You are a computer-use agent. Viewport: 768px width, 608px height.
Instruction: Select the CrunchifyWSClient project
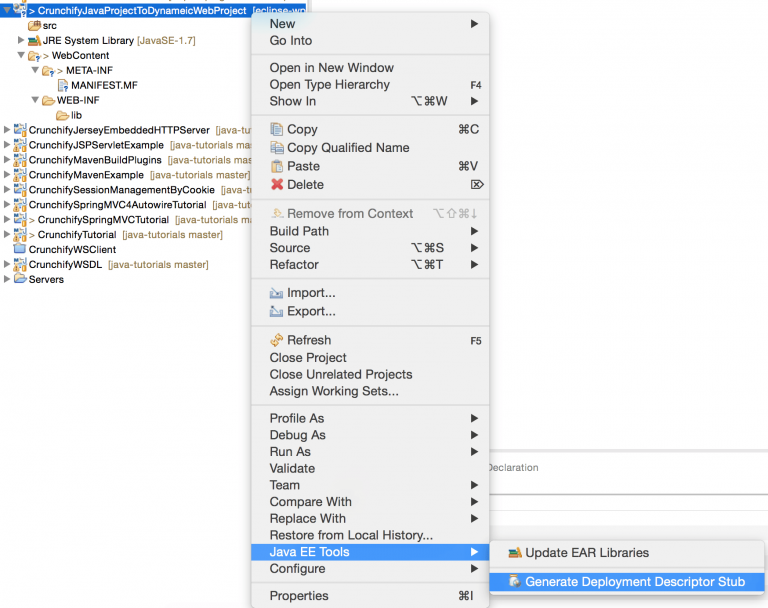72,249
